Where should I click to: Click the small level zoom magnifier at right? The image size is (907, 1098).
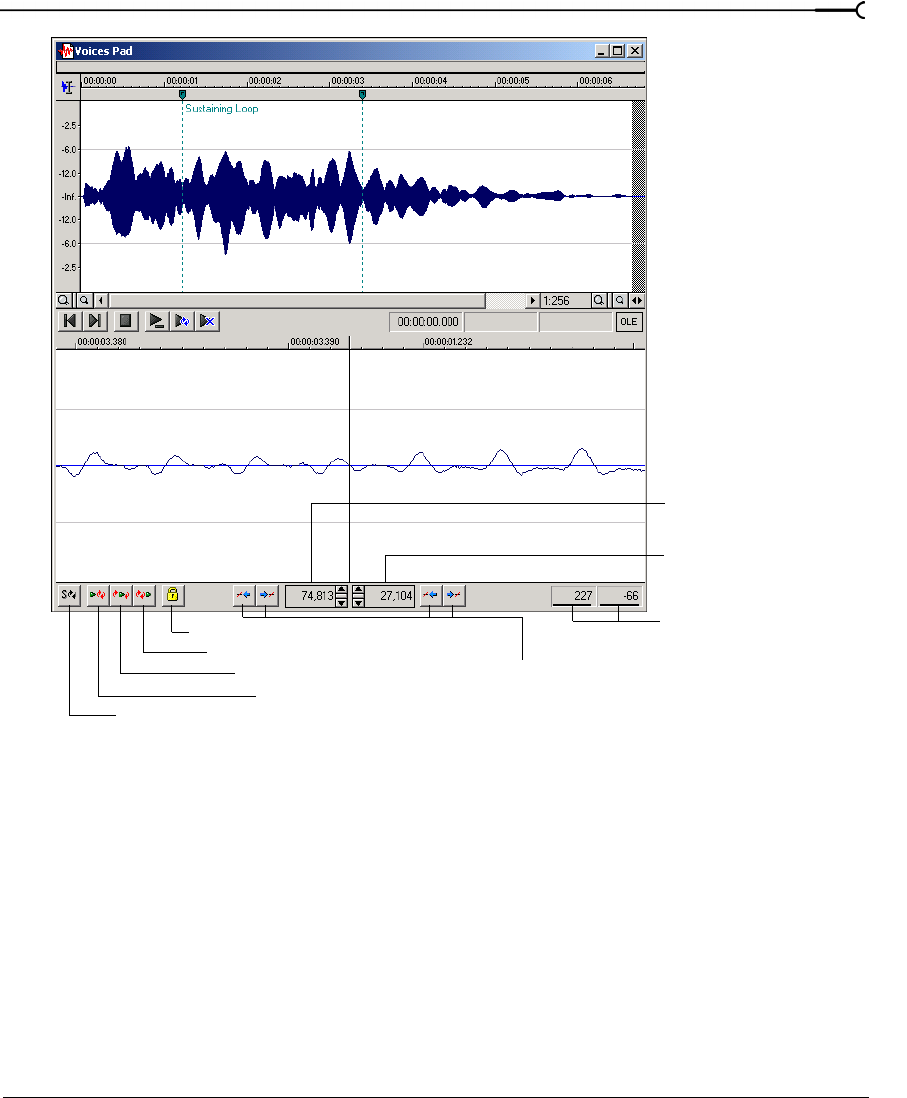(x=620, y=300)
